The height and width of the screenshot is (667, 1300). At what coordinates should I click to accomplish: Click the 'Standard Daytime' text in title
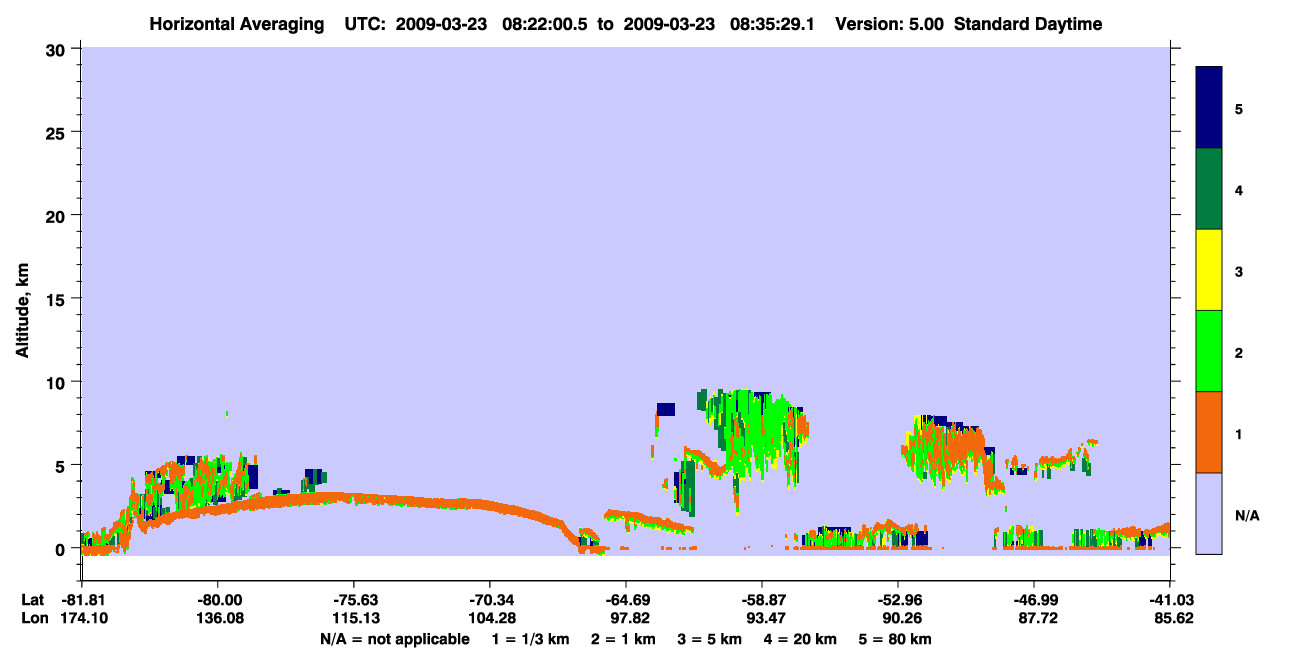coord(1028,25)
